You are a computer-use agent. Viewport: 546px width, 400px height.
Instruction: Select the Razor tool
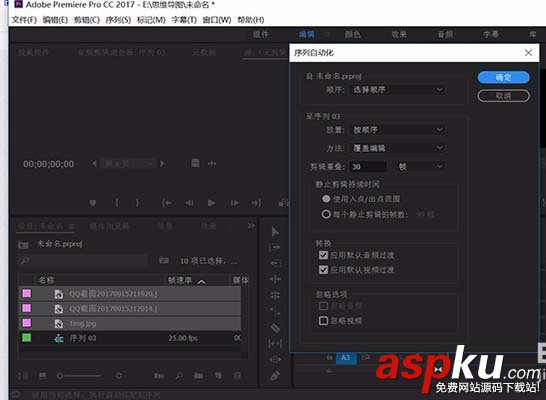[275, 328]
